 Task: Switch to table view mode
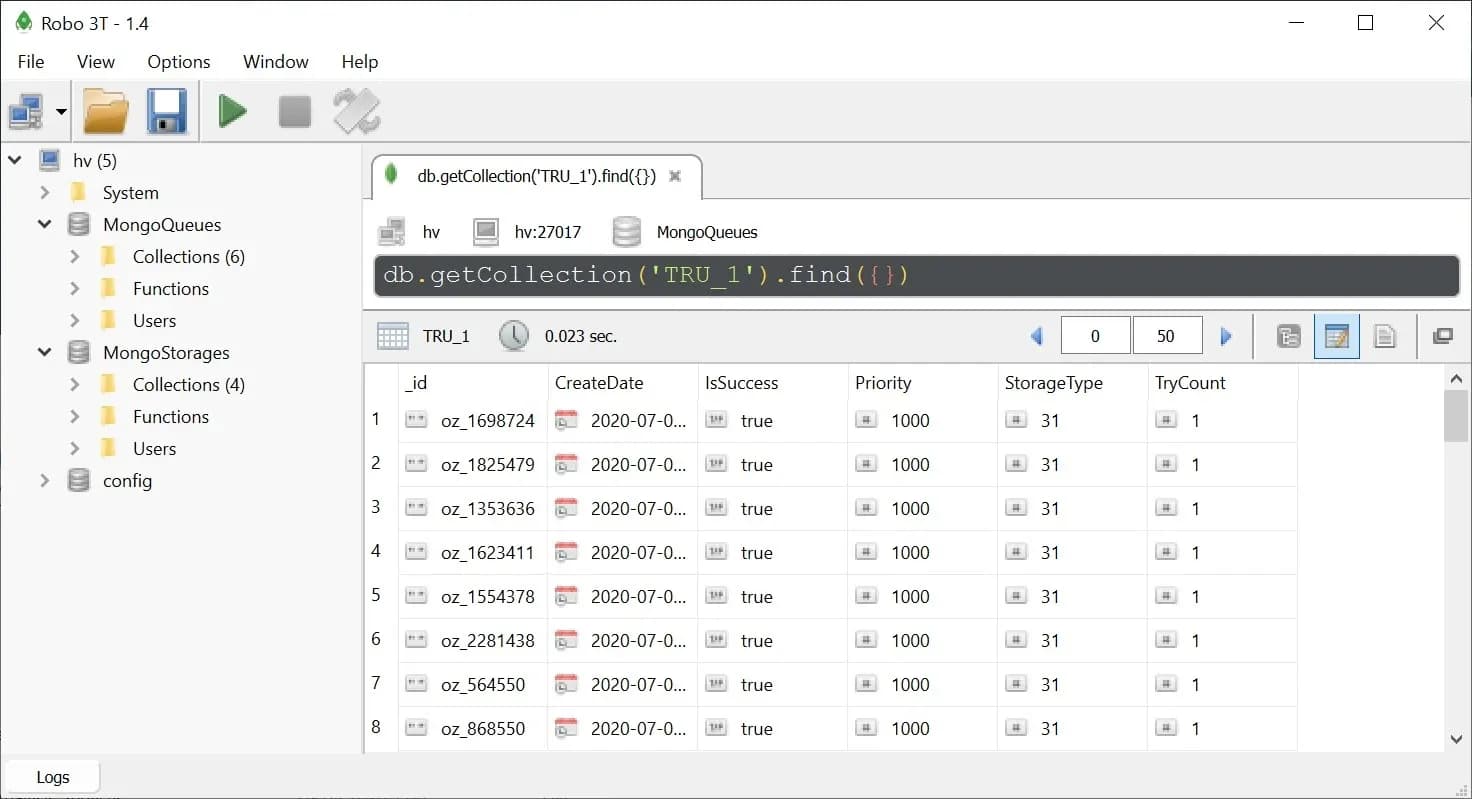1337,336
